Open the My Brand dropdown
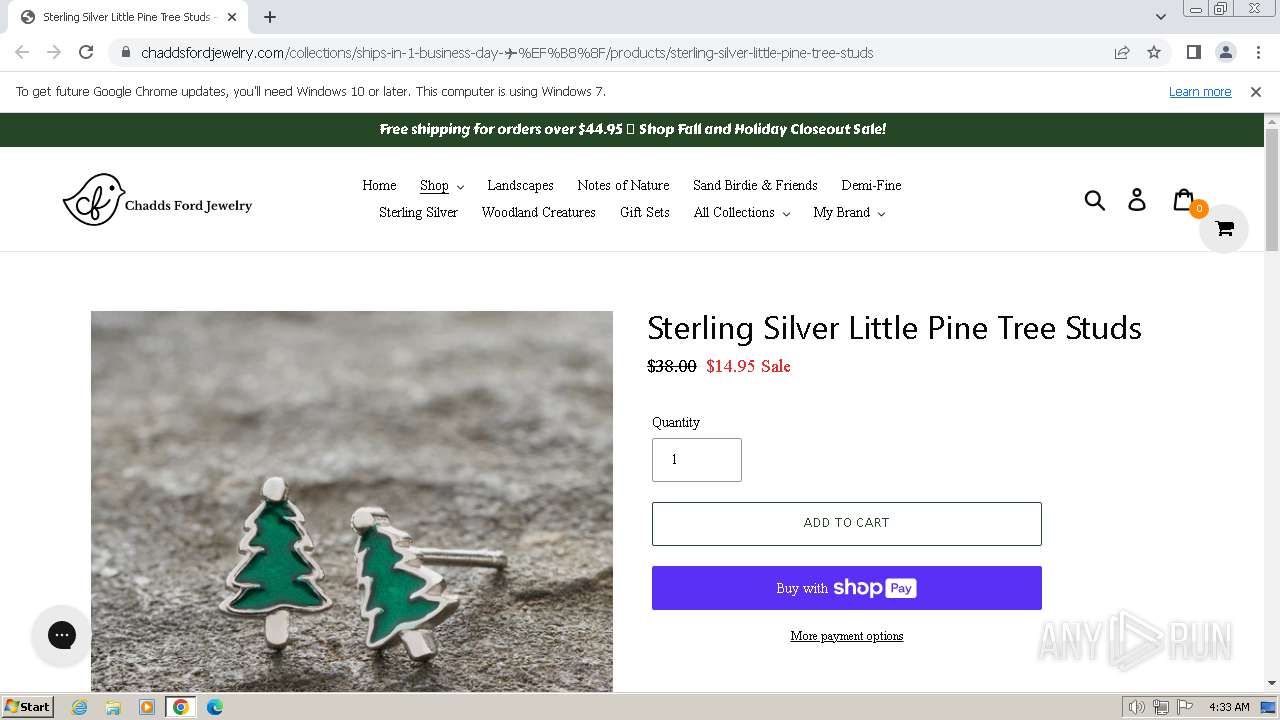Viewport: 1280px width, 720px height. point(848,213)
